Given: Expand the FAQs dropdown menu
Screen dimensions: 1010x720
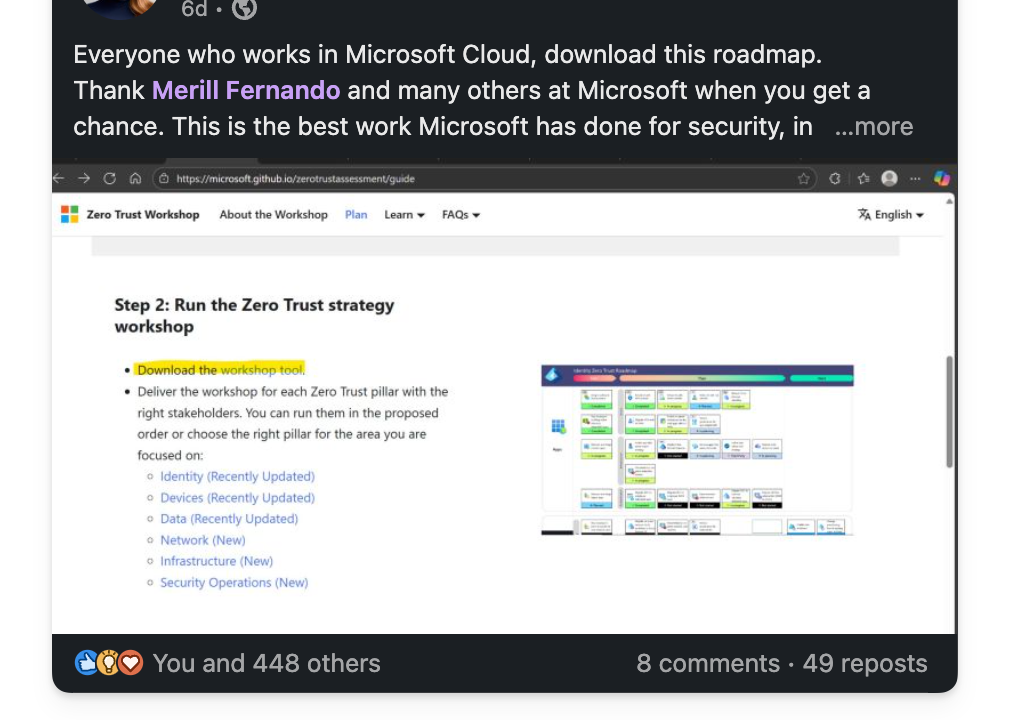Looking at the screenshot, I should (461, 214).
